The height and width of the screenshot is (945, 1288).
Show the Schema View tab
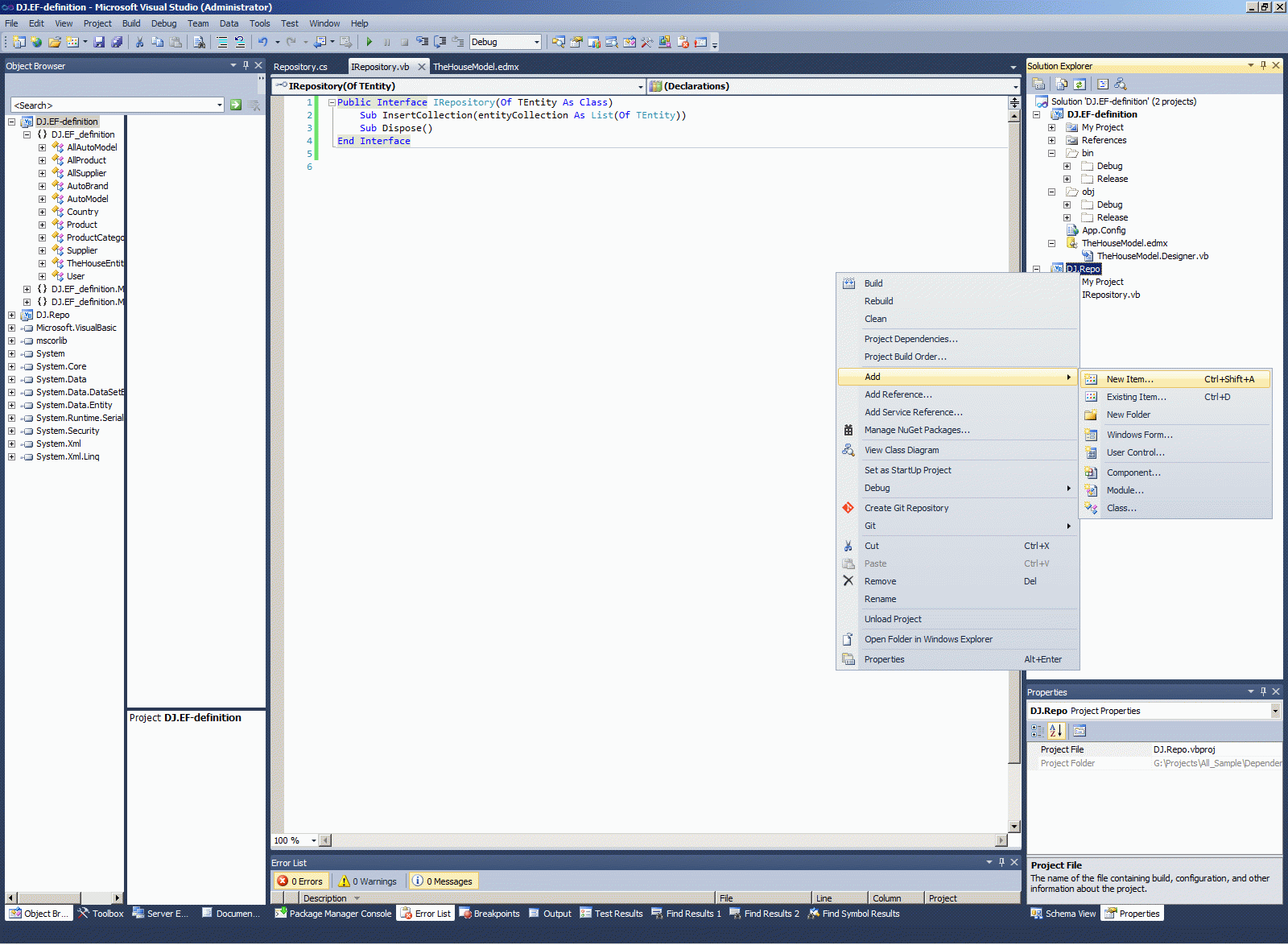1063,914
